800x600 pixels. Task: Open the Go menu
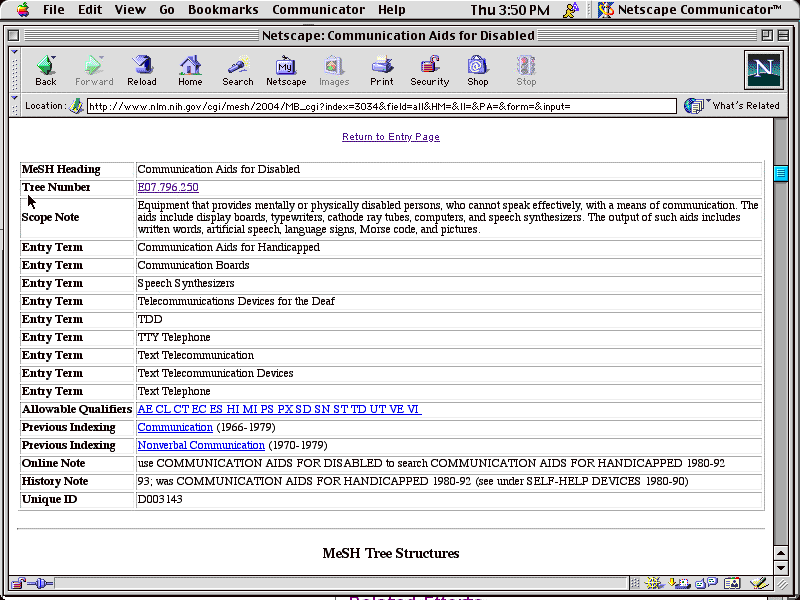(167, 9)
